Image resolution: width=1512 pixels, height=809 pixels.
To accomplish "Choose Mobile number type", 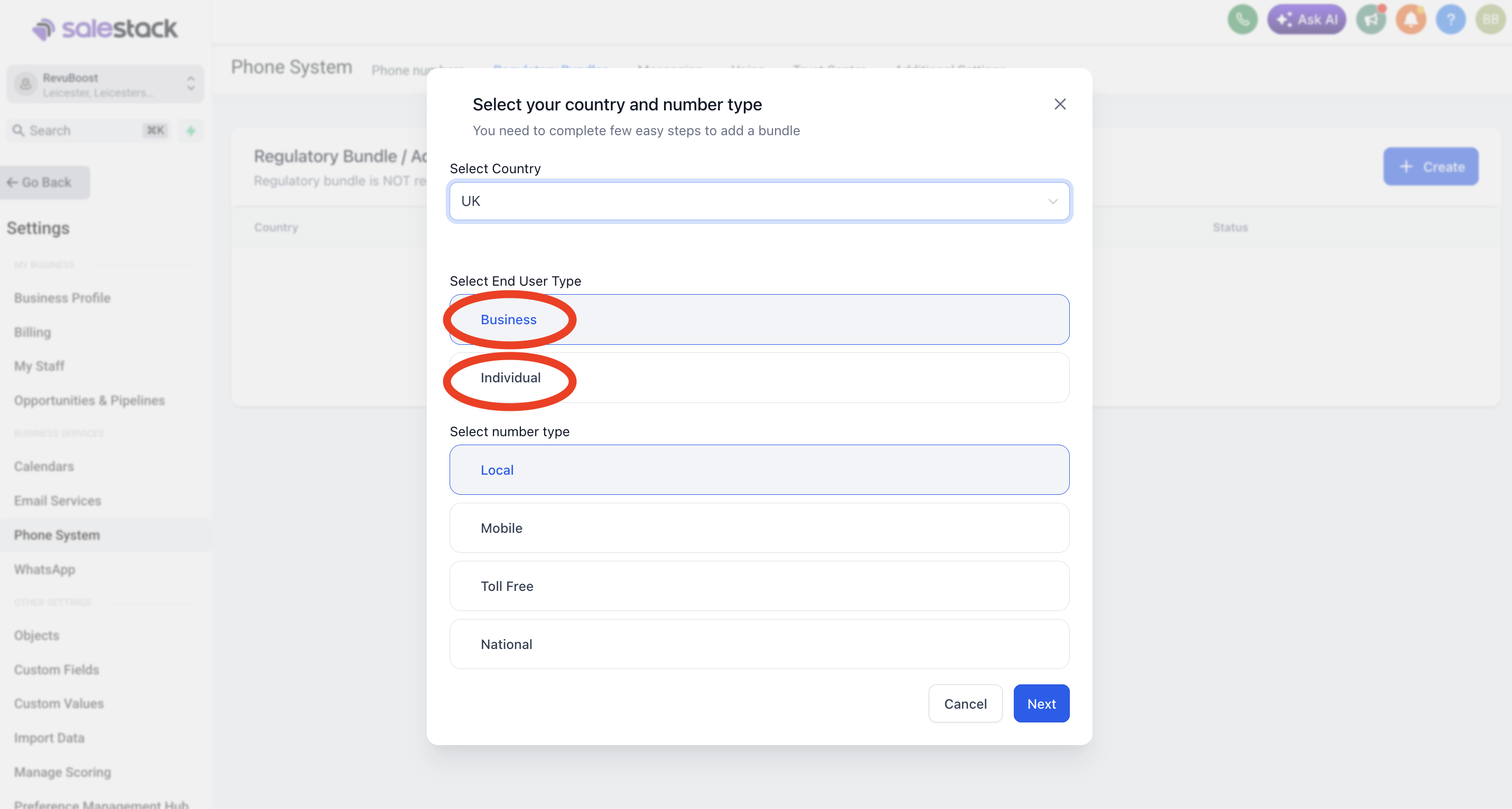I will point(759,528).
